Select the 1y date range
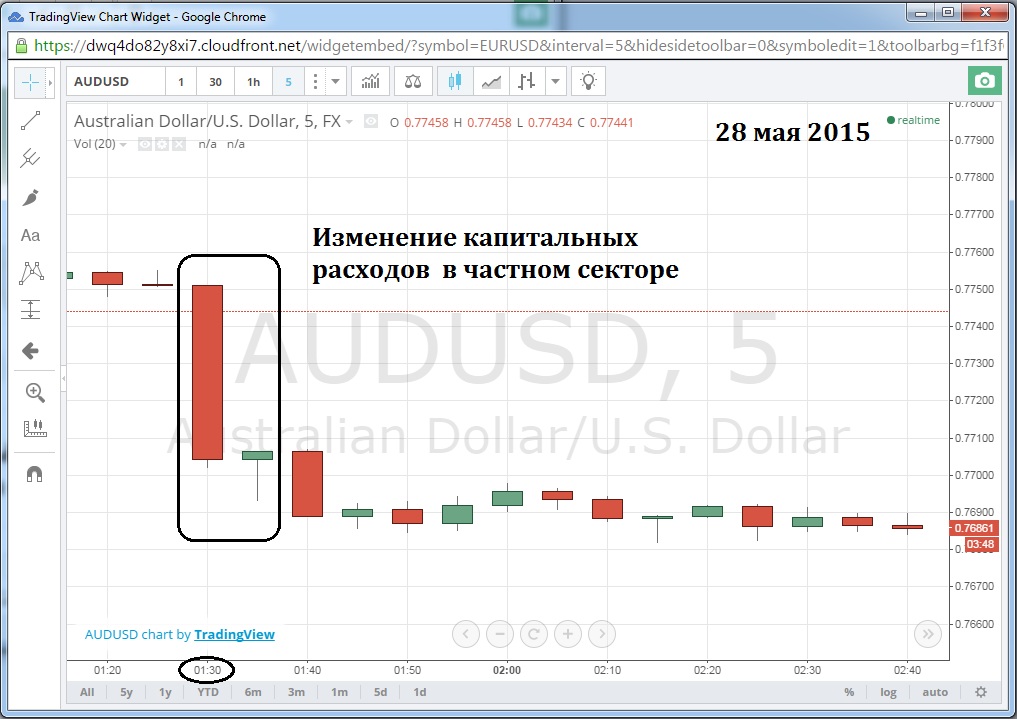1017x725 pixels. (x=165, y=692)
